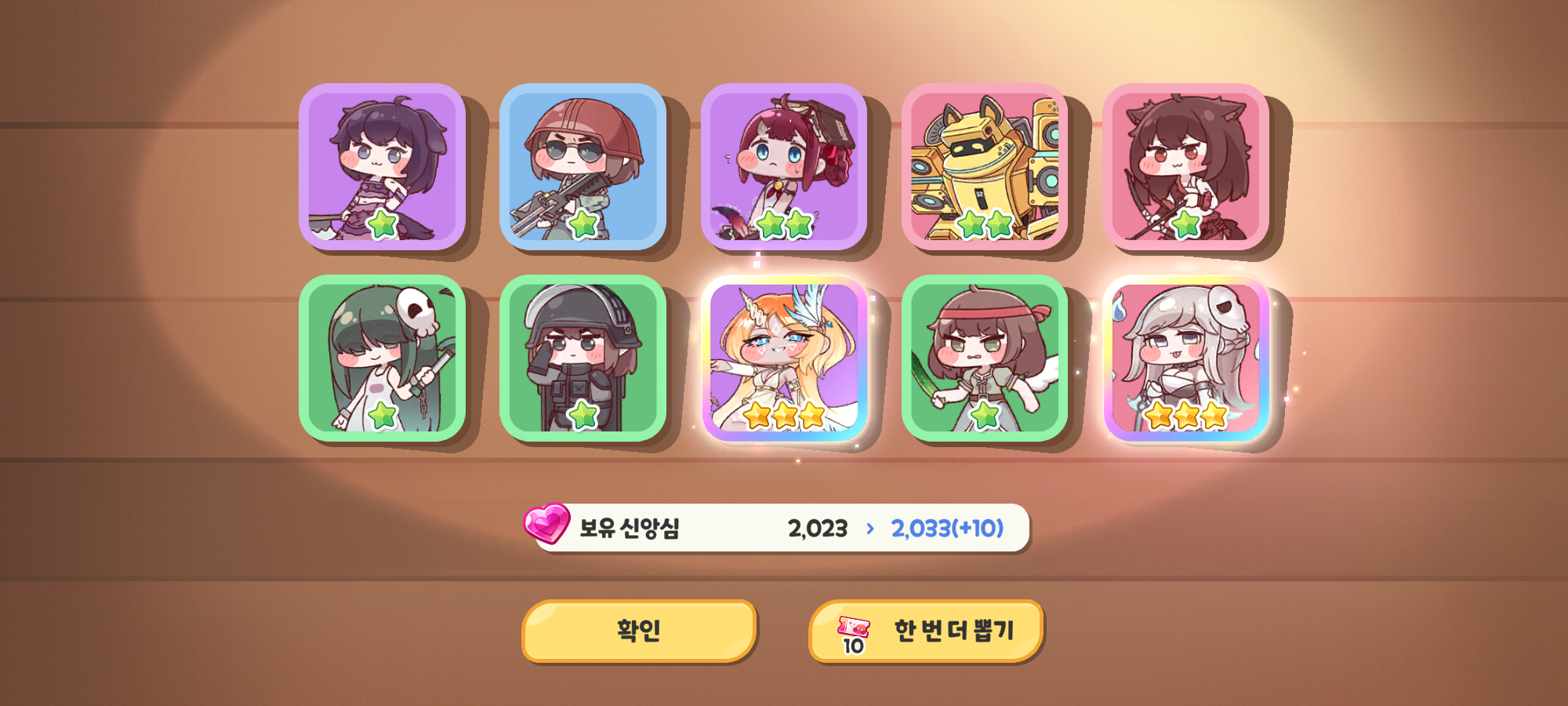Click the 확인 confirm button
Screen dimensions: 1568x706
tap(639, 631)
